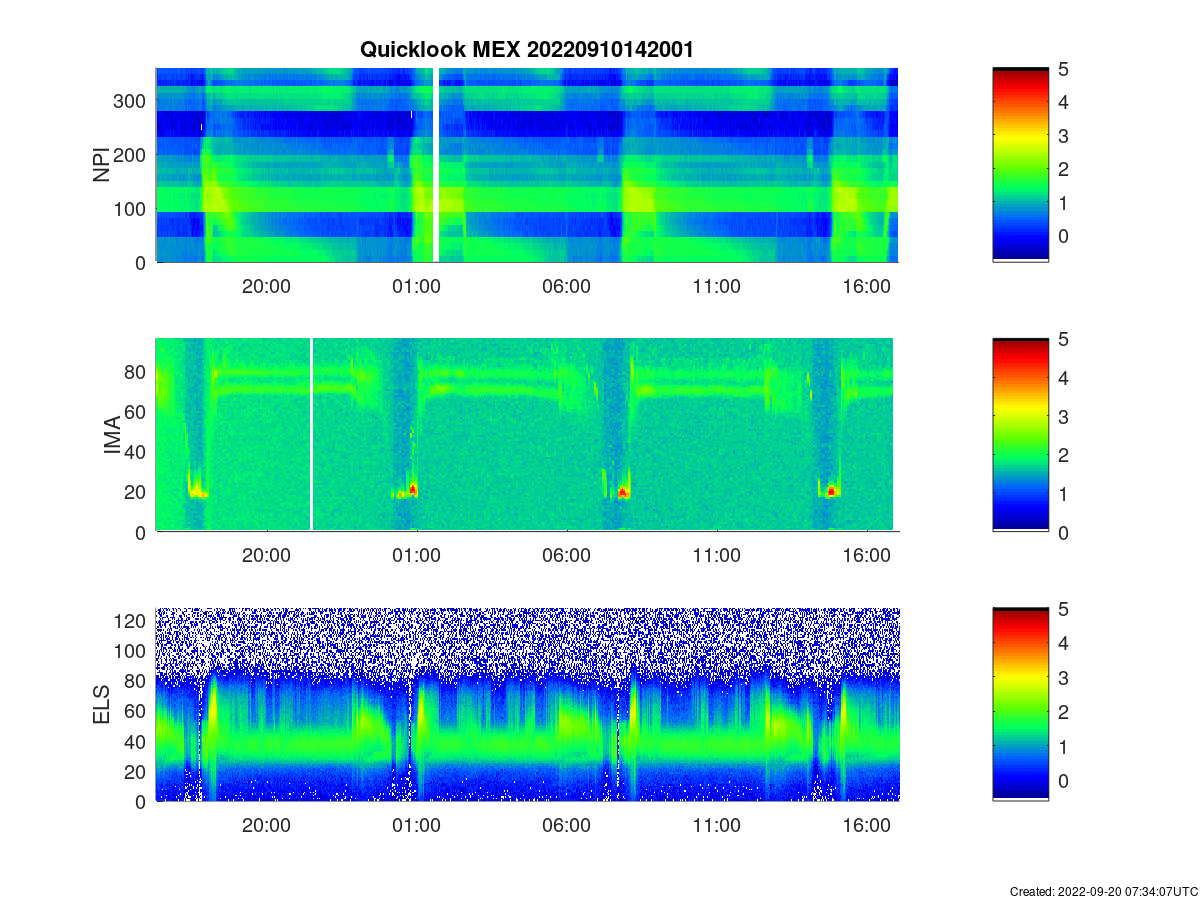Click the IMA panel colorbar
The width and height of the screenshot is (1200, 900).
[x=1021, y=435]
